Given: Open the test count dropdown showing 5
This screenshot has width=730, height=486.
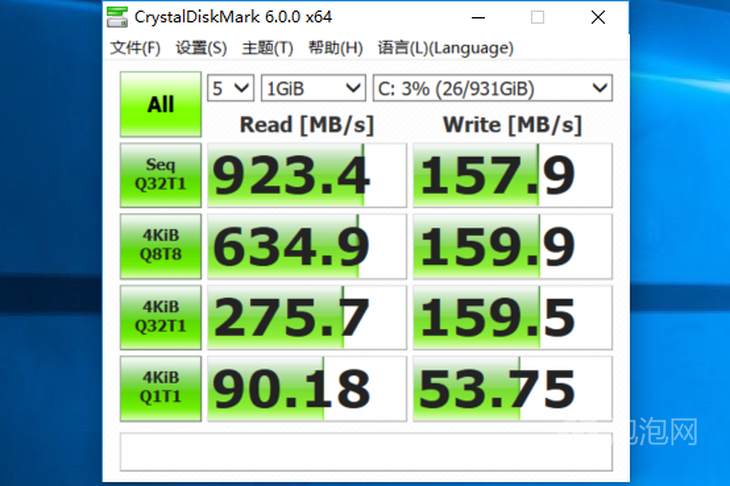Looking at the screenshot, I should (230, 88).
